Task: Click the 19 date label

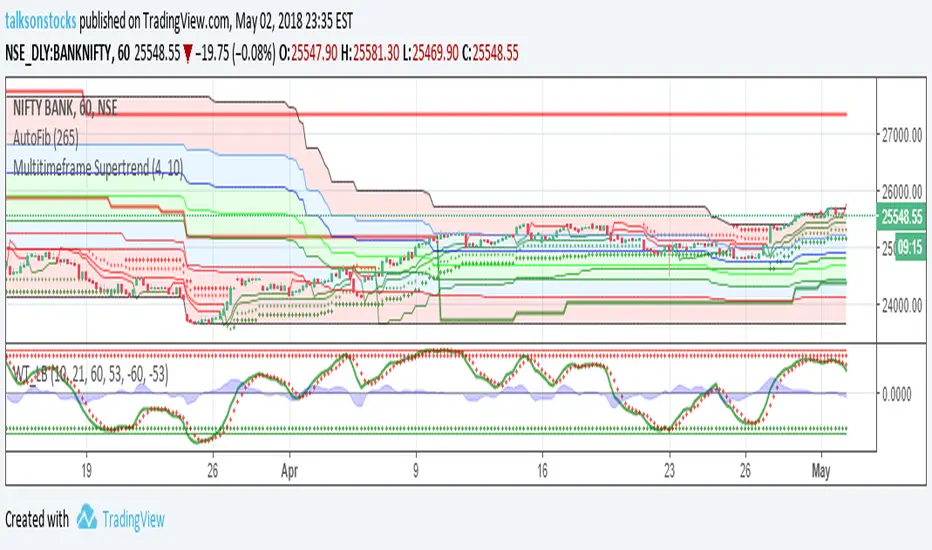Action: point(86,471)
